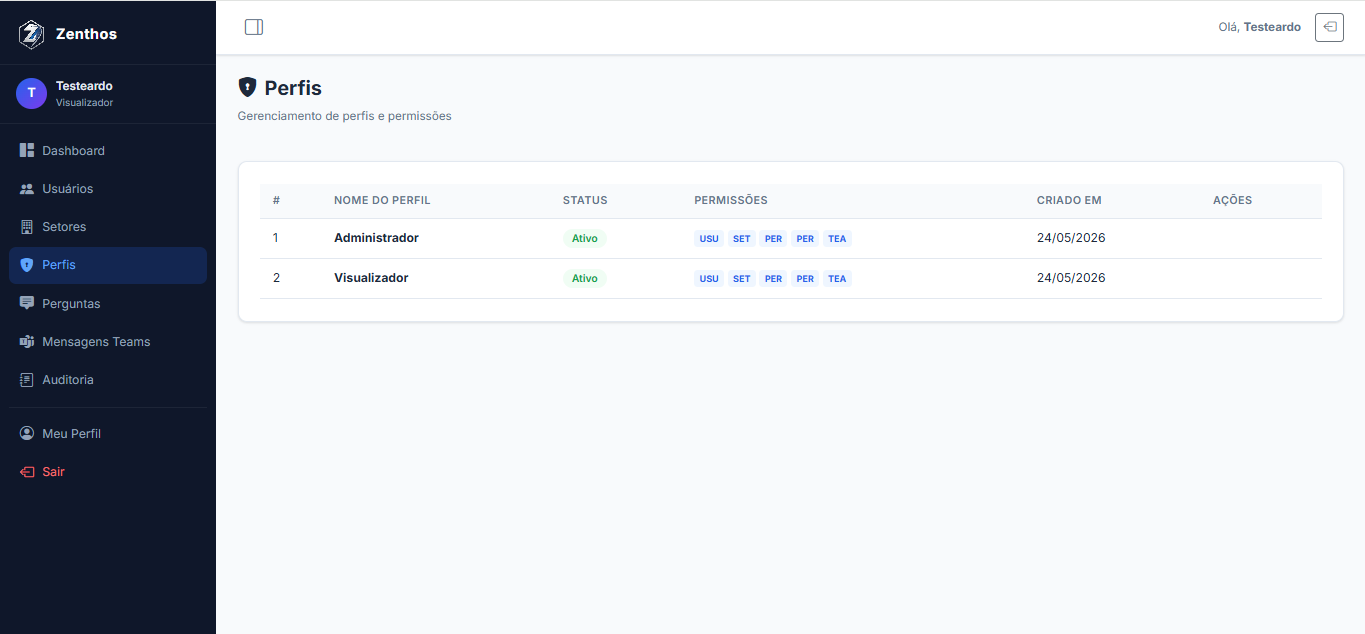1365x634 pixels.
Task: Click the Auditoria log icon
Action: click(x=27, y=380)
